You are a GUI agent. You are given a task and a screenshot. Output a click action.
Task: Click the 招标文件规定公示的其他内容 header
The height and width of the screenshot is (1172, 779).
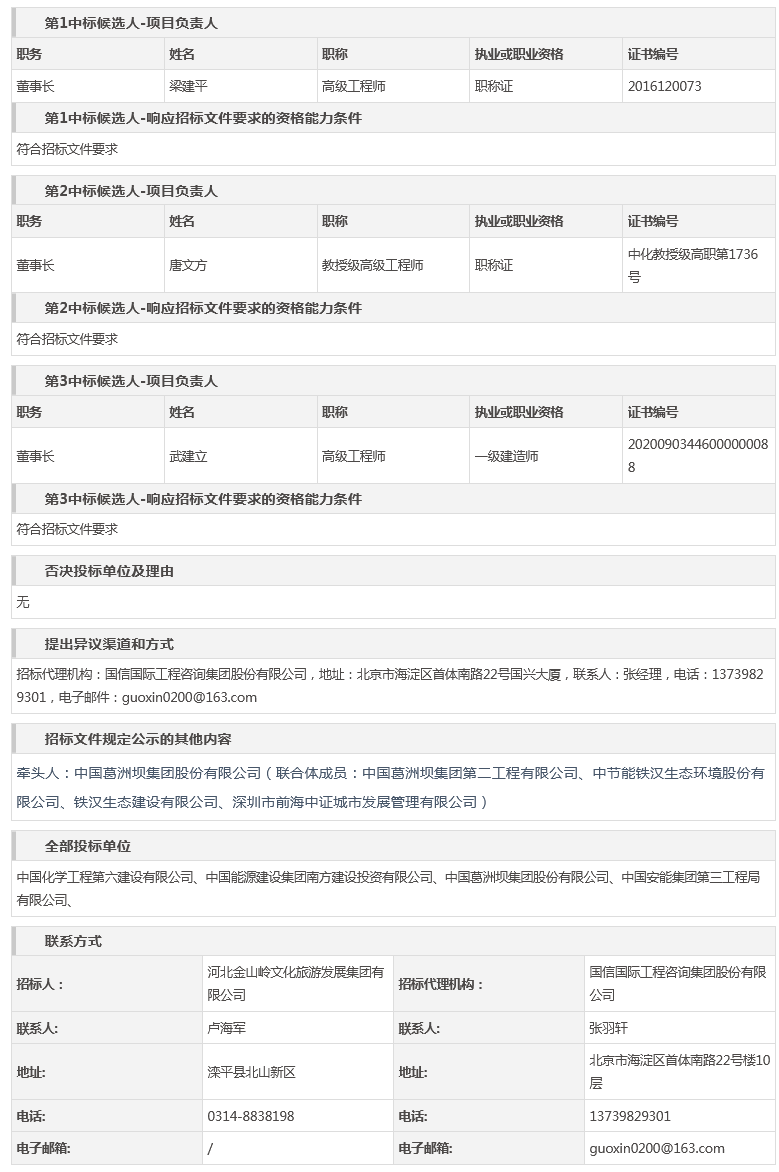click(x=137, y=739)
